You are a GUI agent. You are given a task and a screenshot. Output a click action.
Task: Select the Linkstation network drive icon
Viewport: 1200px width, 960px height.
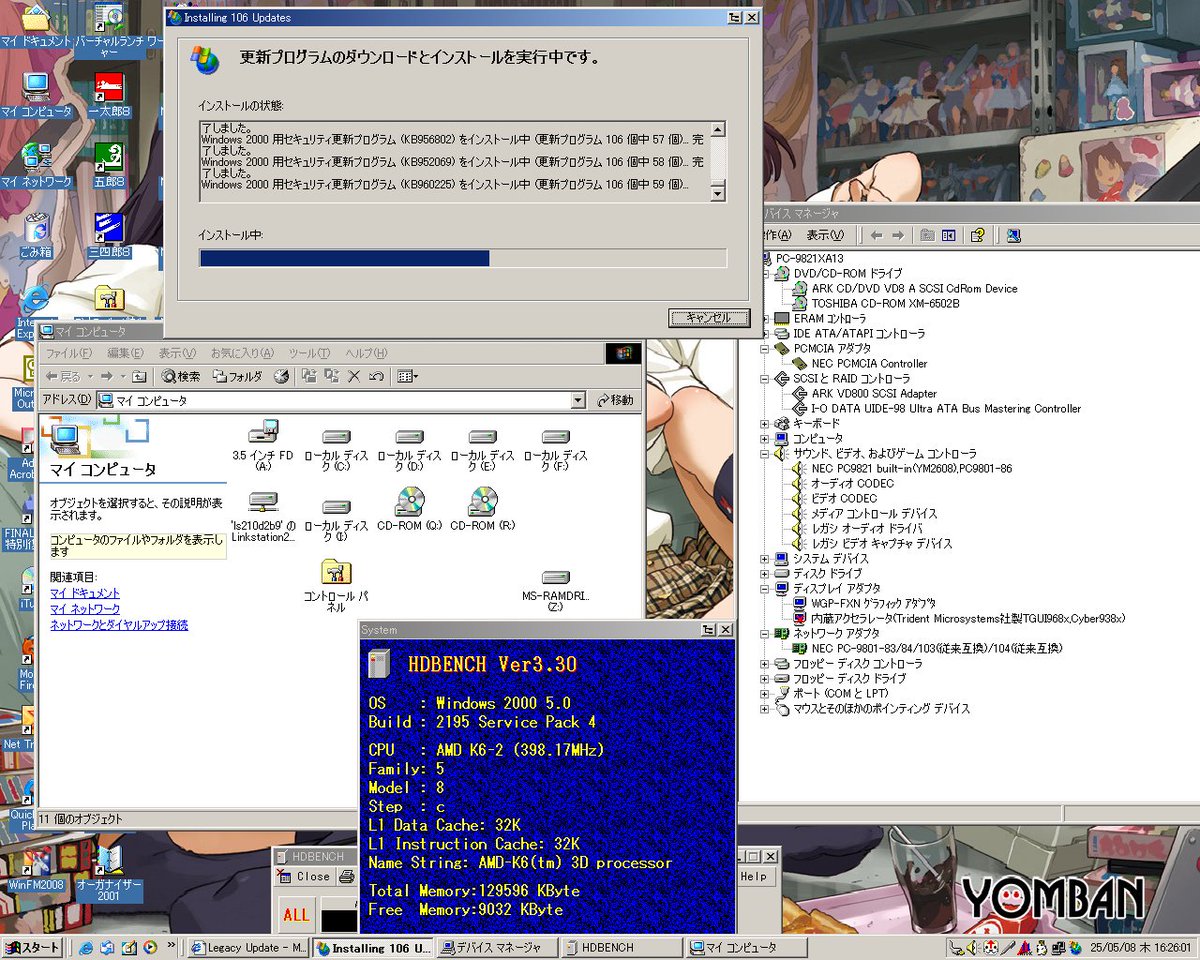tap(263, 517)
